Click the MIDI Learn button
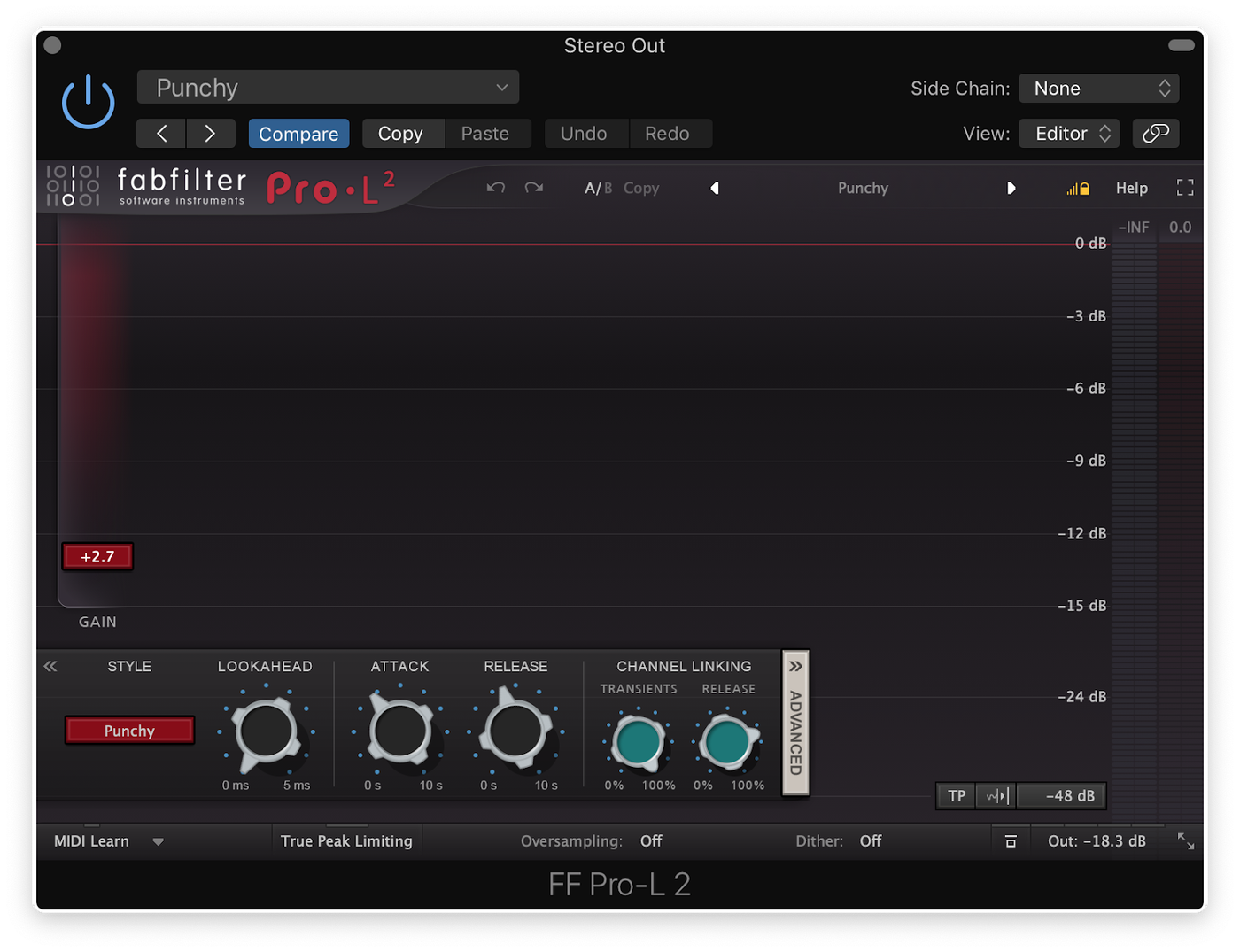 pos(91,841)
